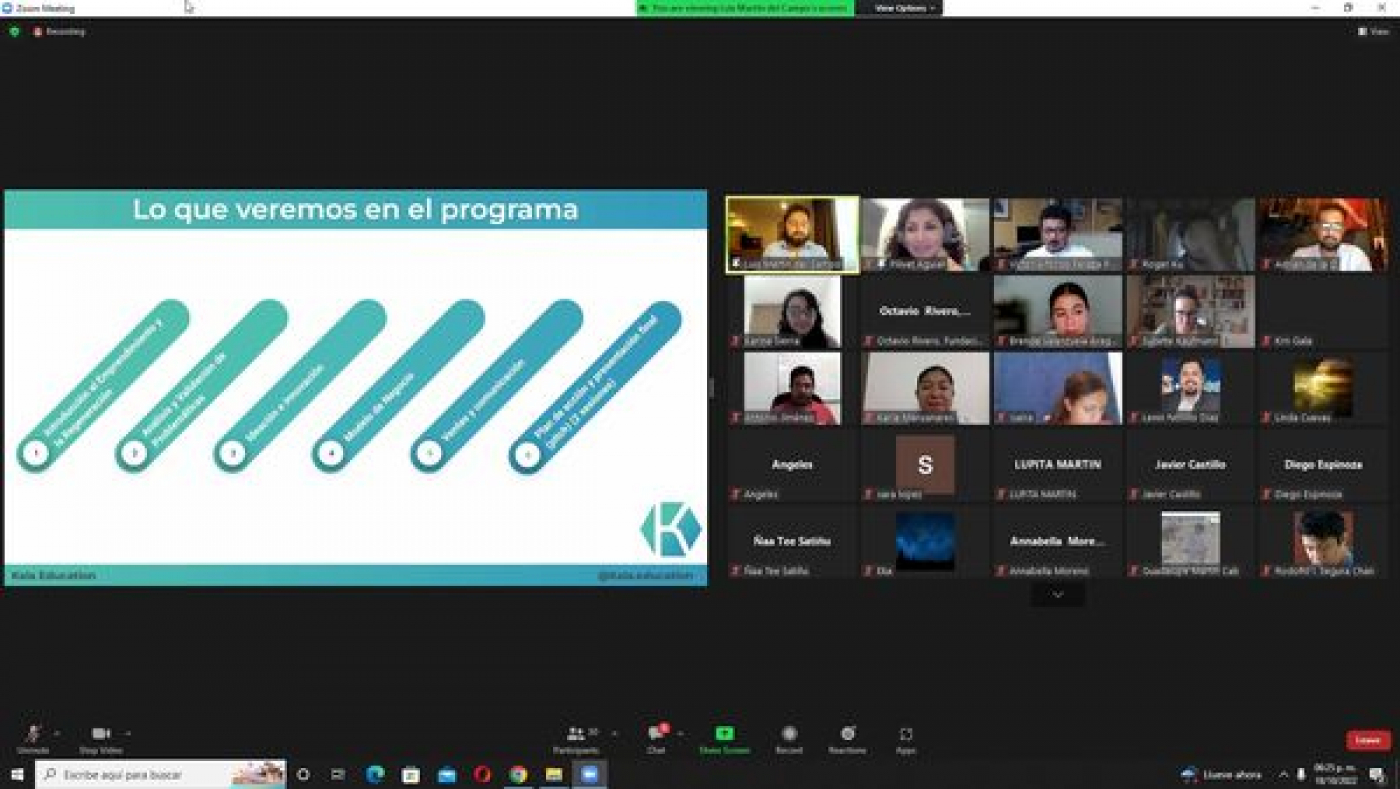Open Windows notification center
Image resolution: width=1400 pixels, height=789 pixels.
coord(1377,774)
